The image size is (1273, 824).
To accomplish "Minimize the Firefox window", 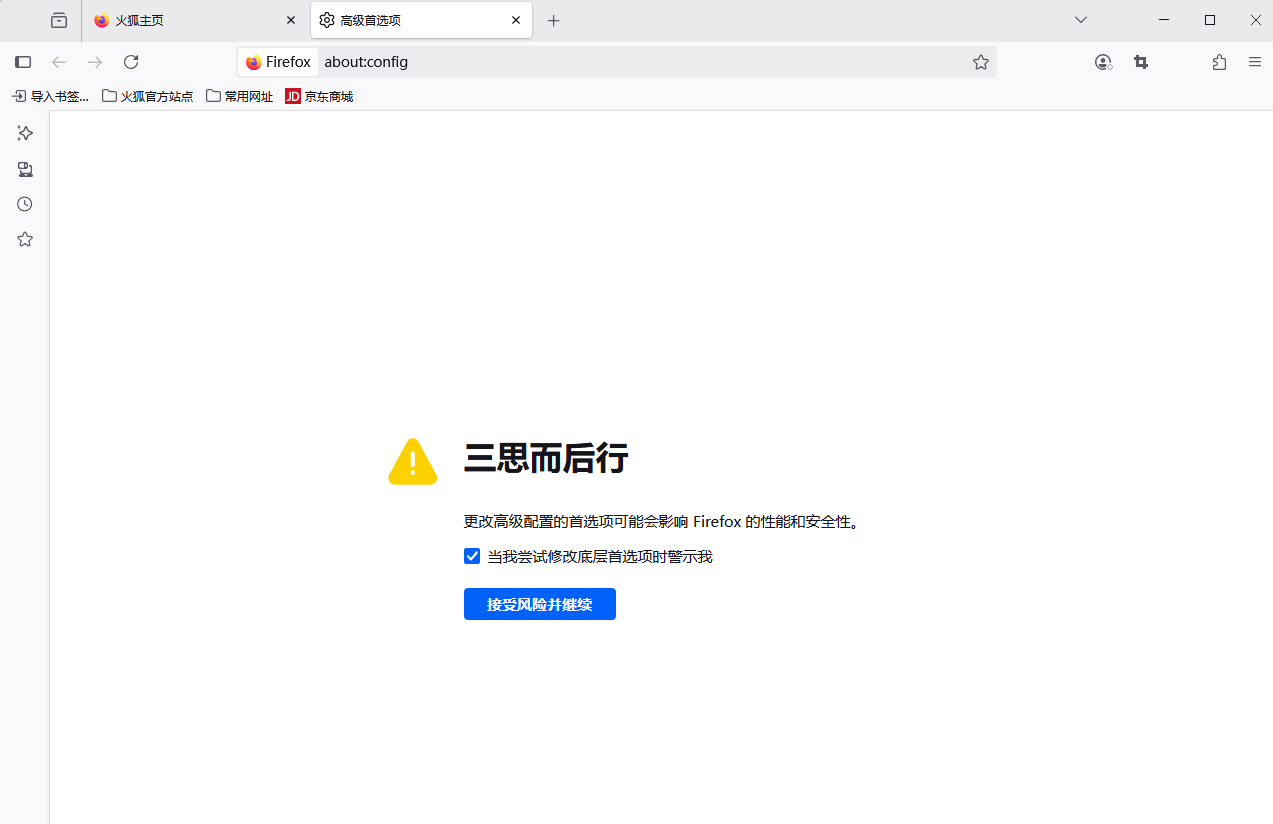I will [x=1164, y=20].
